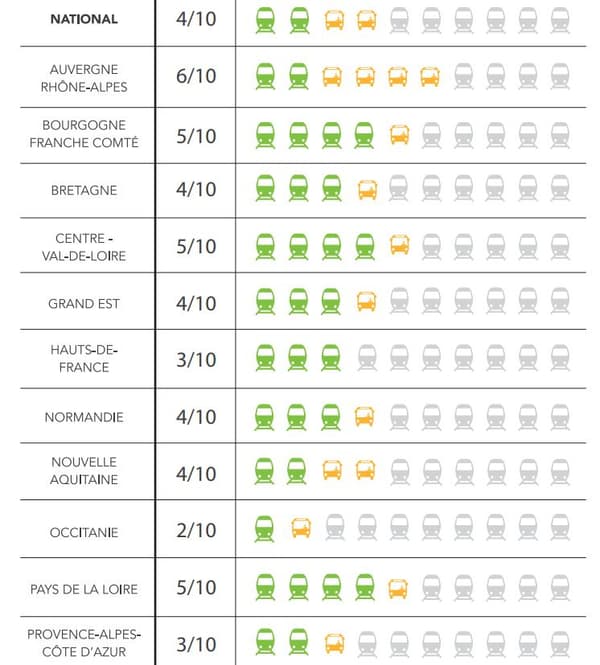
Task: Click the last grey train in Grand Est row
Action: point(560,301)
